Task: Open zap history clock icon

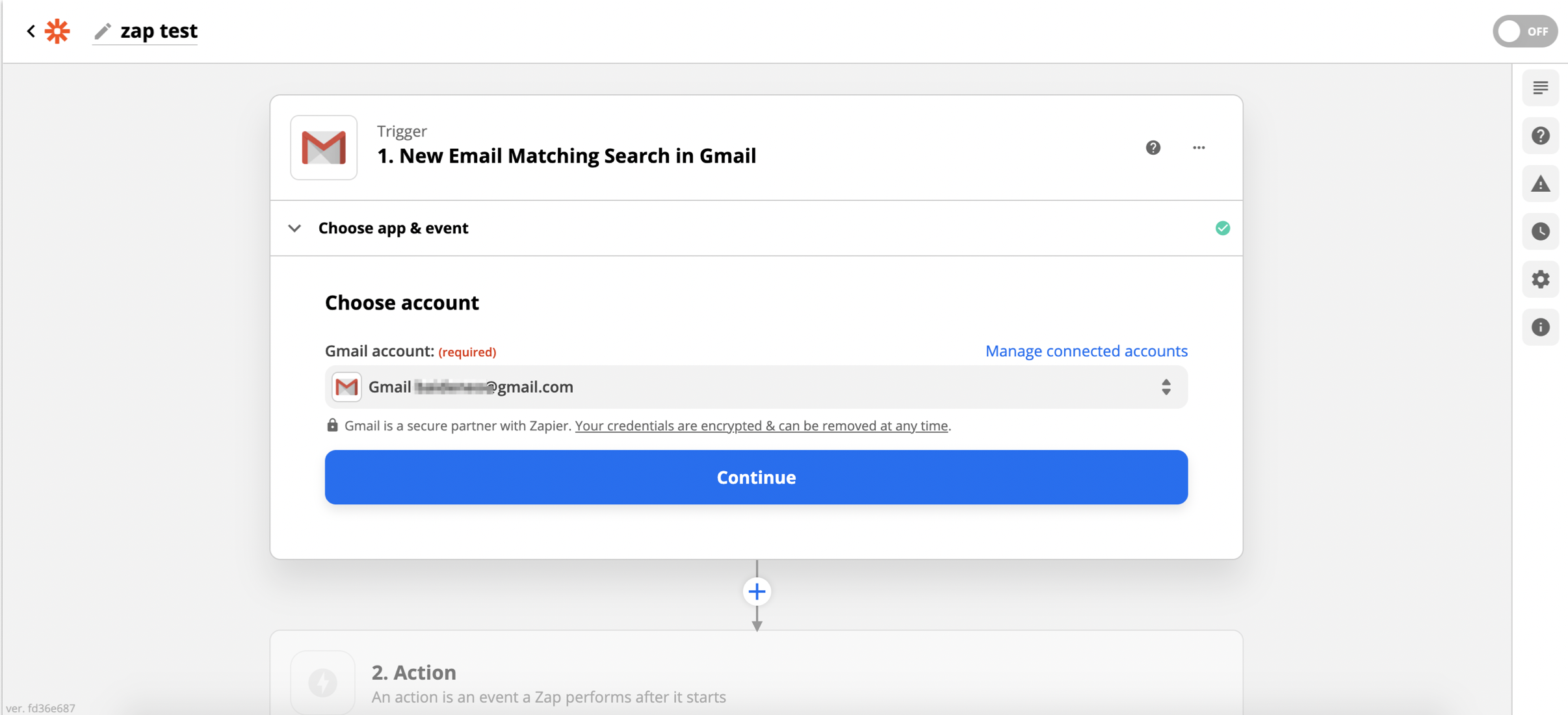Action: click(x=1540, y=231)
